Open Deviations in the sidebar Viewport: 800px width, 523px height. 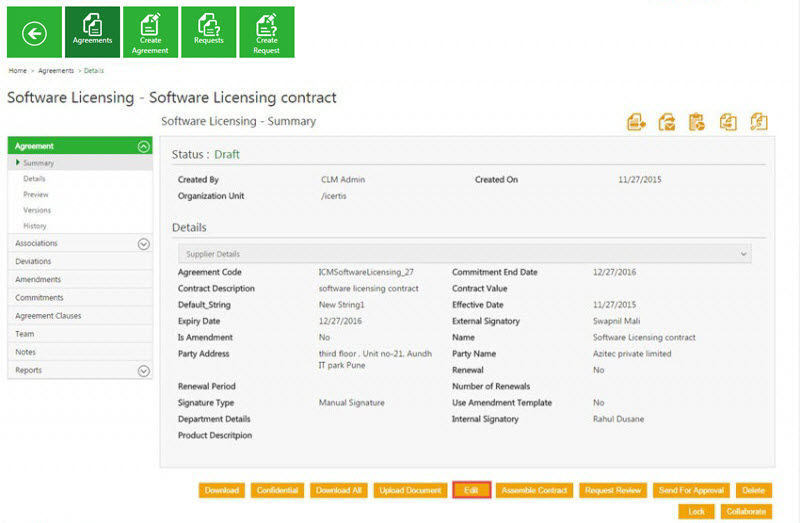pyautogui.click(x=80, y=261)
